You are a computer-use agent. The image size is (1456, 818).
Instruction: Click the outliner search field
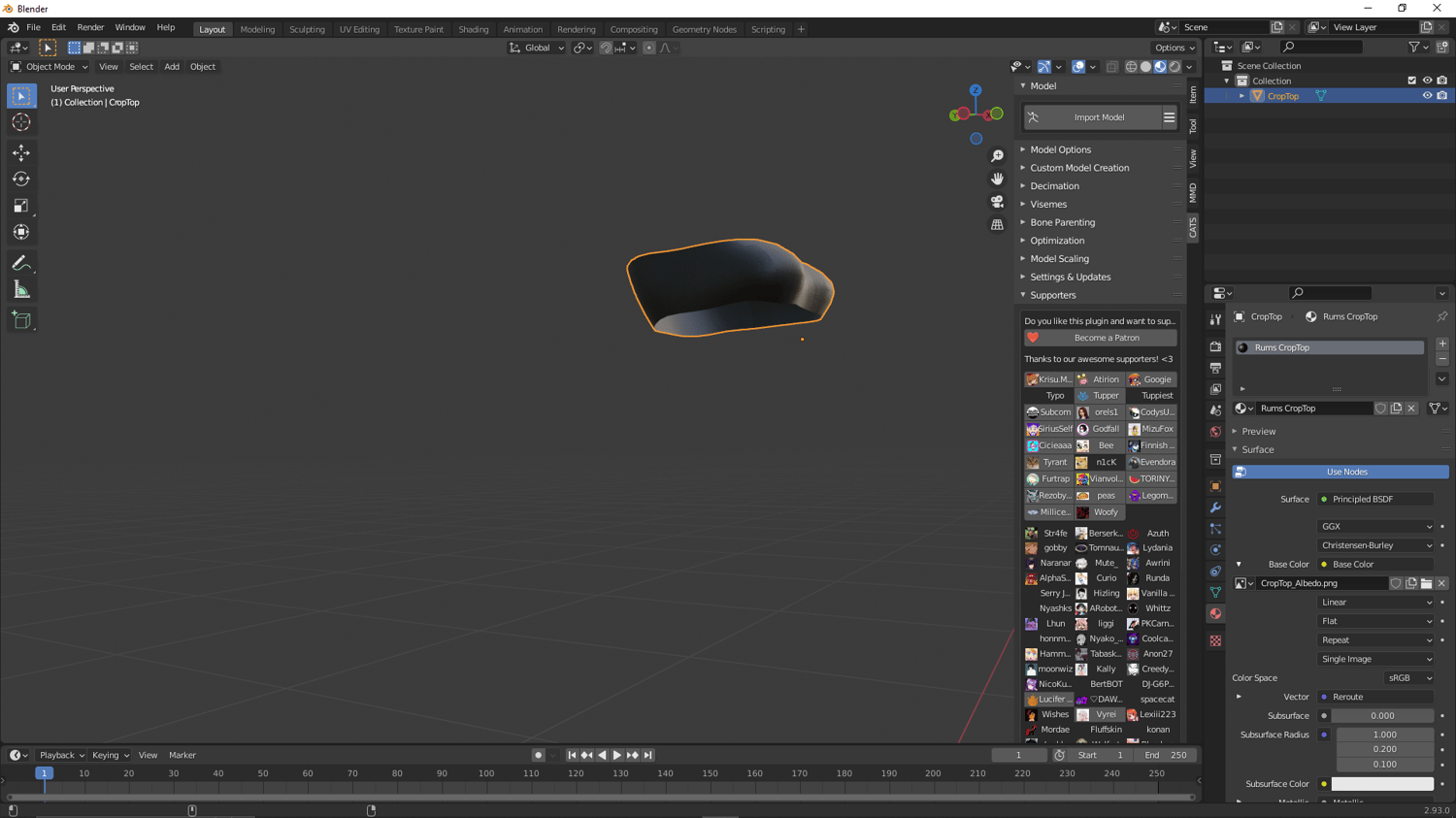pyautogui.click(x=1320, y=47)
